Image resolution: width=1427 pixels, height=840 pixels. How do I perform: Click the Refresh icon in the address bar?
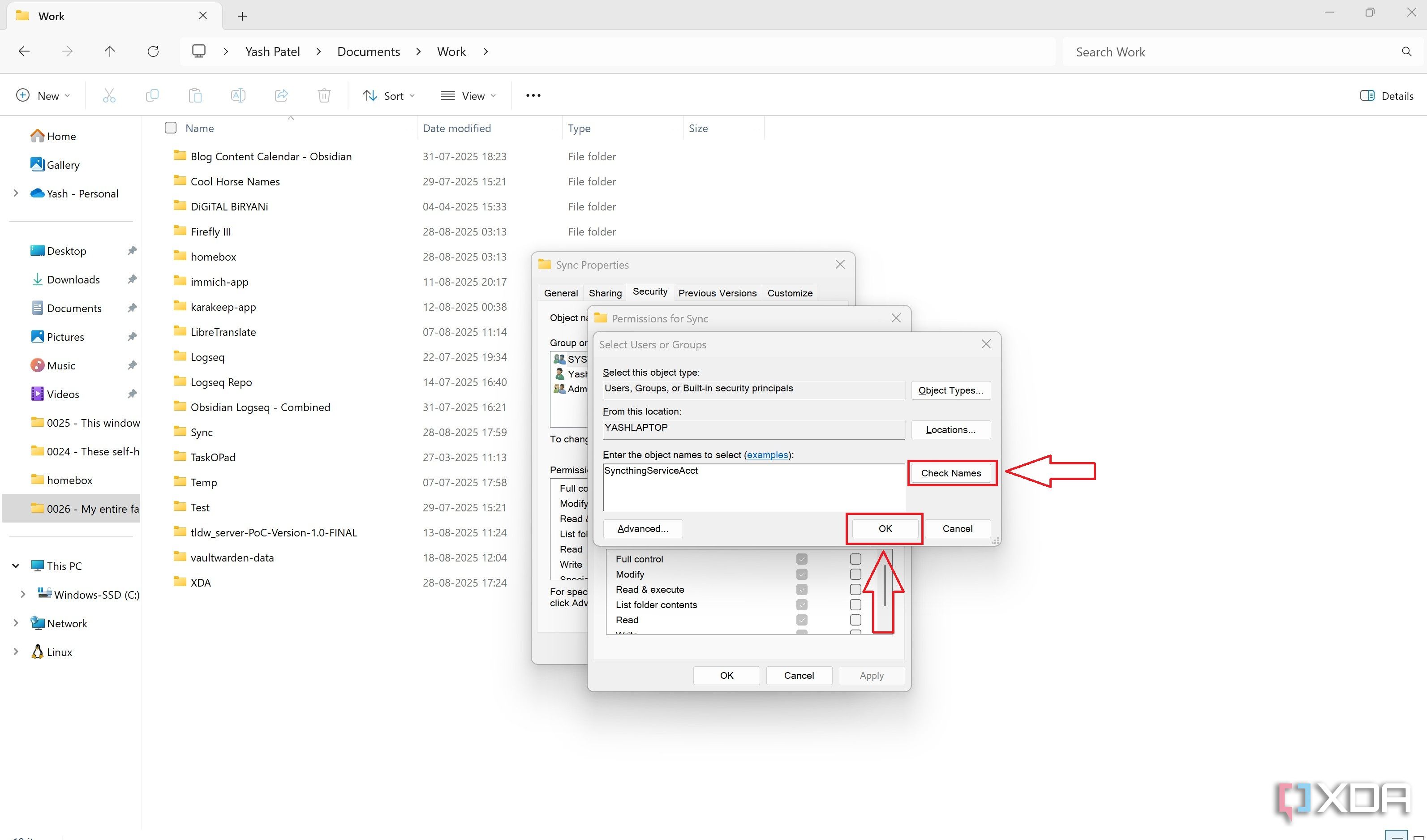click(x=153, y=51)
